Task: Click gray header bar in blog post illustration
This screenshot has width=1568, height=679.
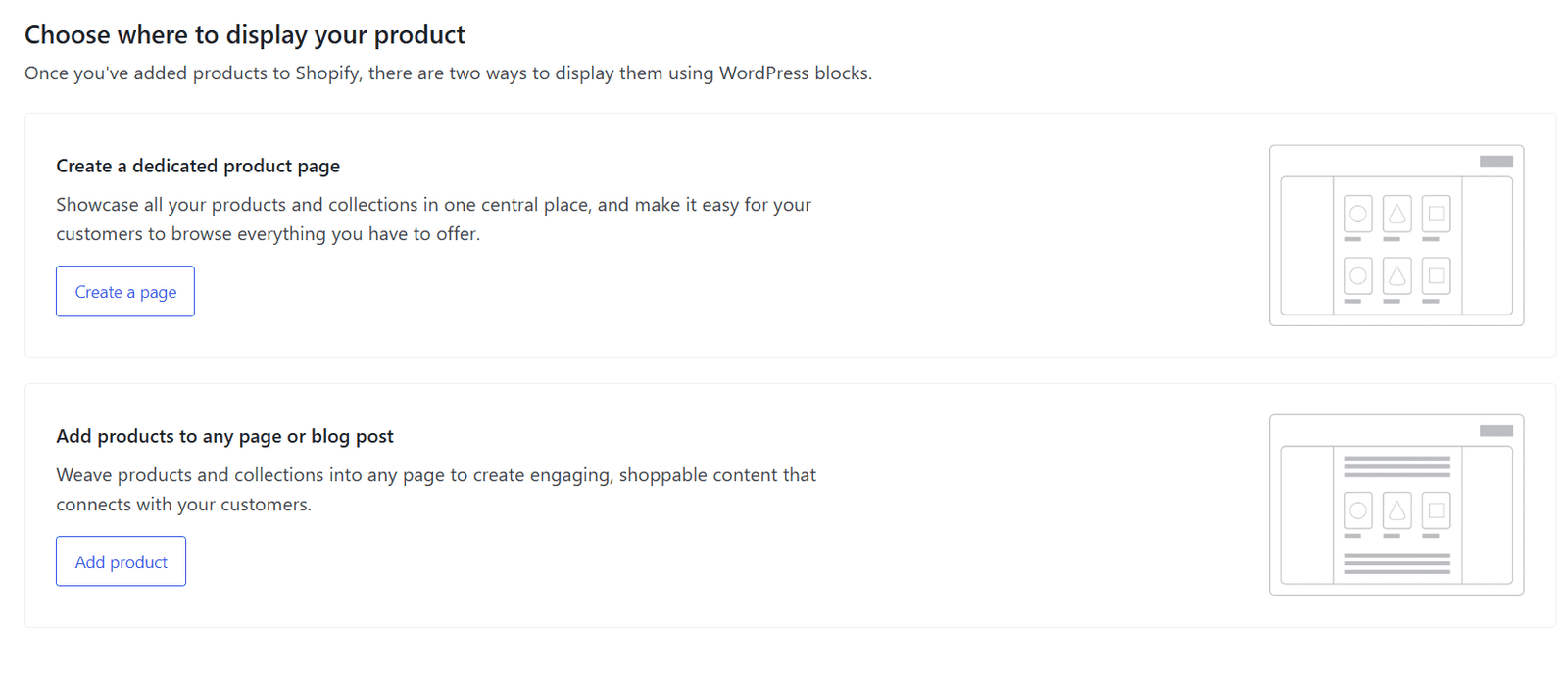Action: [x=1495, y=431]
